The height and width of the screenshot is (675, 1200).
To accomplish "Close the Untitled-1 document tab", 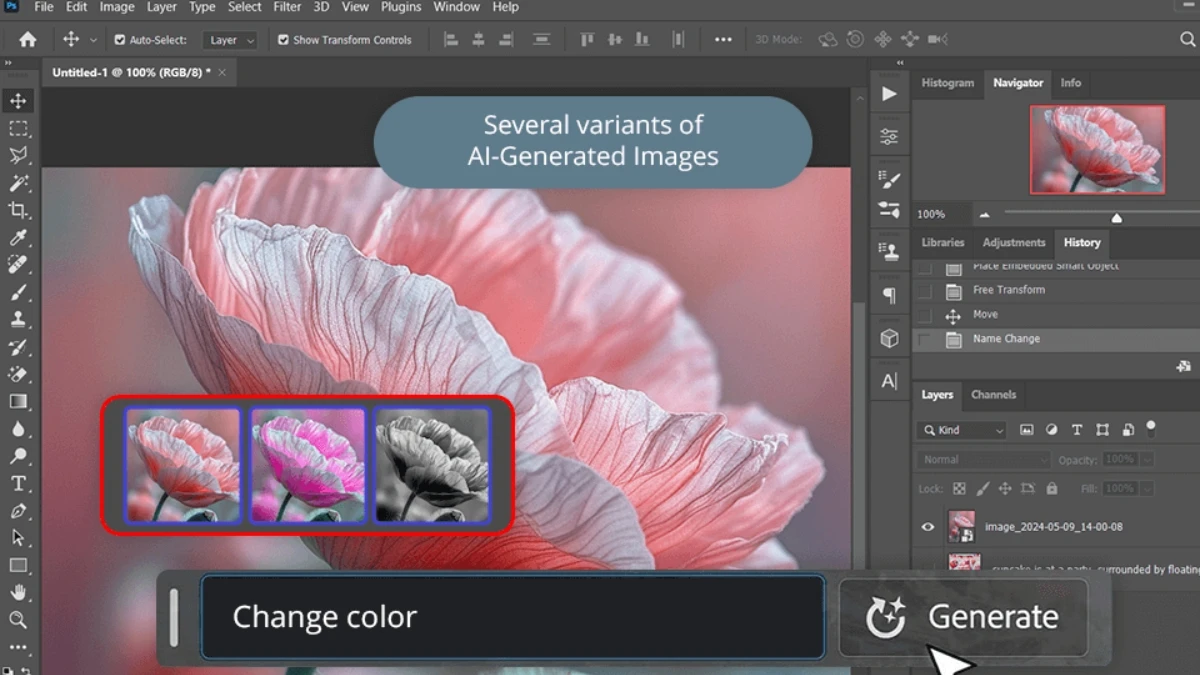I will [222, 73].
